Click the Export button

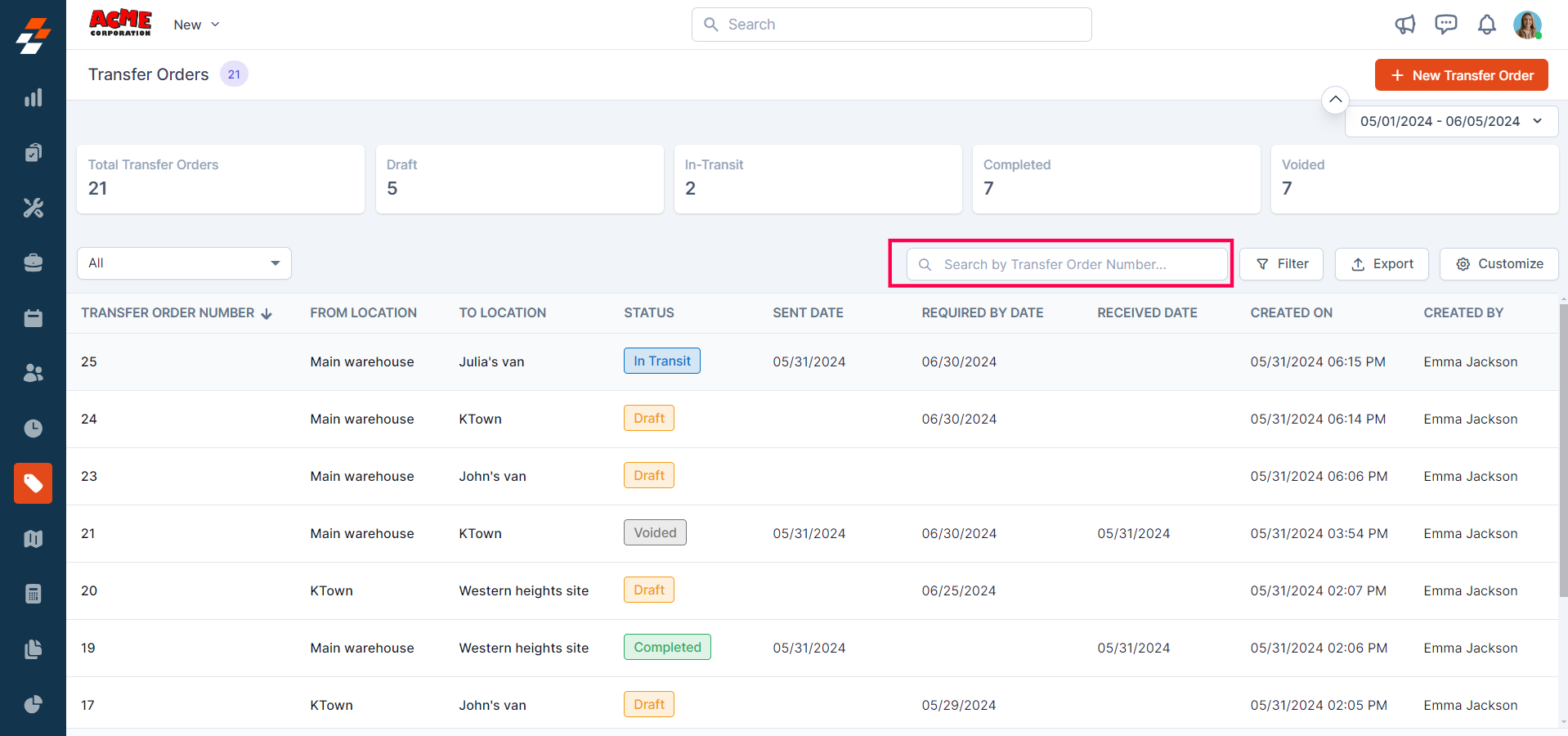pyautogui.click(x=1382, y=264)
